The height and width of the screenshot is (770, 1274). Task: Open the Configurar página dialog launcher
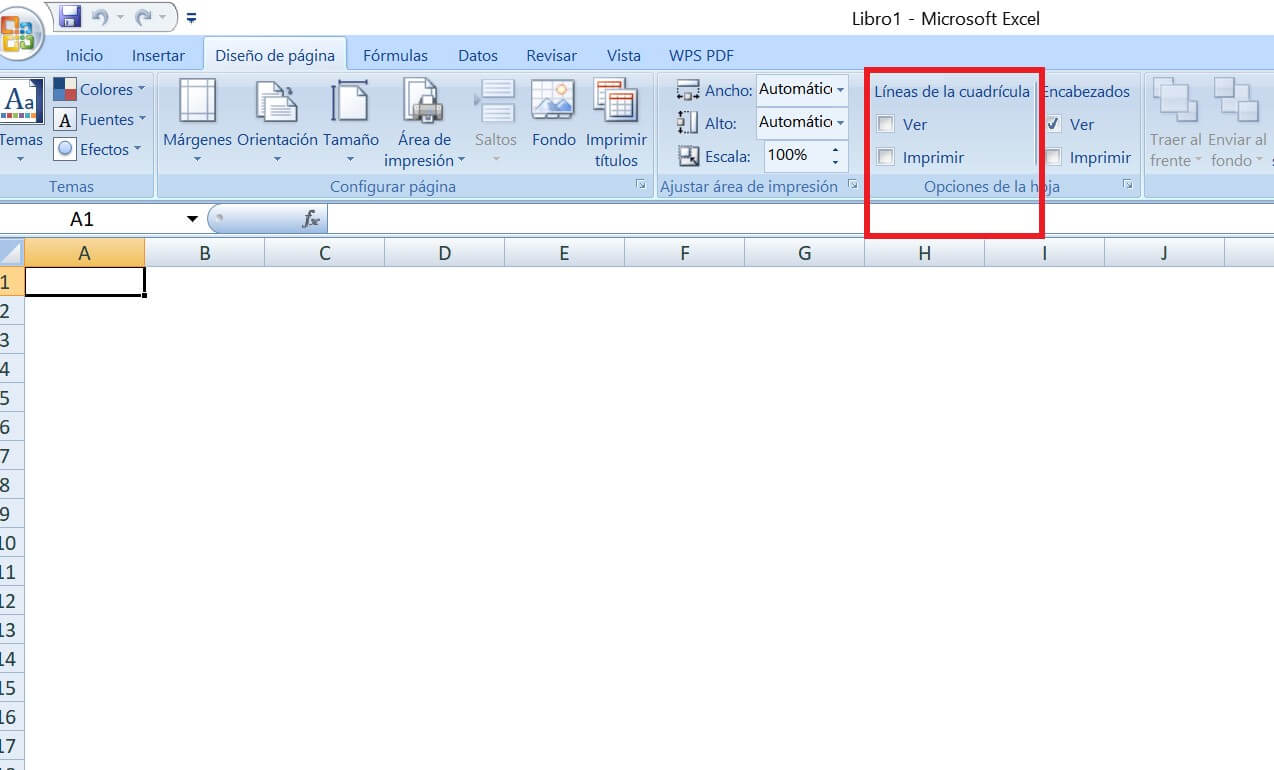tap(641, 185)
